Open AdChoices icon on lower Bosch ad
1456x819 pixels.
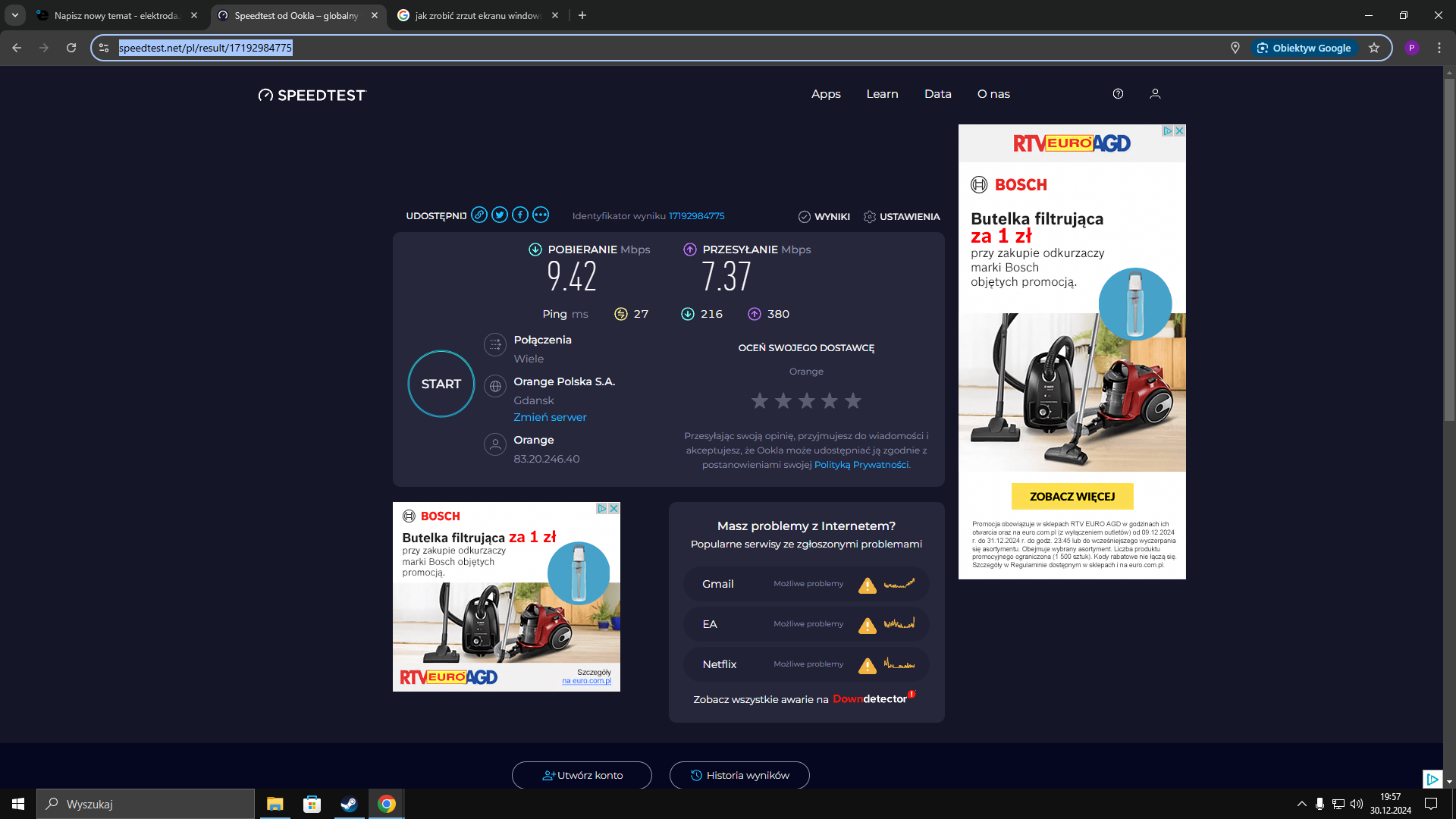(x=602, y=508)
